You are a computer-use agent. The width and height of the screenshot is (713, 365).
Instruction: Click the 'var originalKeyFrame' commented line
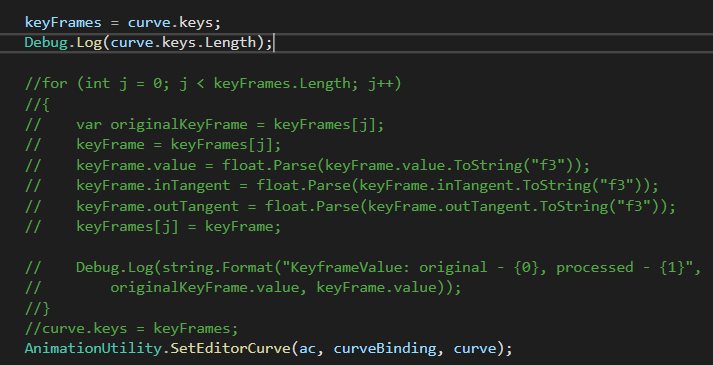(x=205, y=125)
